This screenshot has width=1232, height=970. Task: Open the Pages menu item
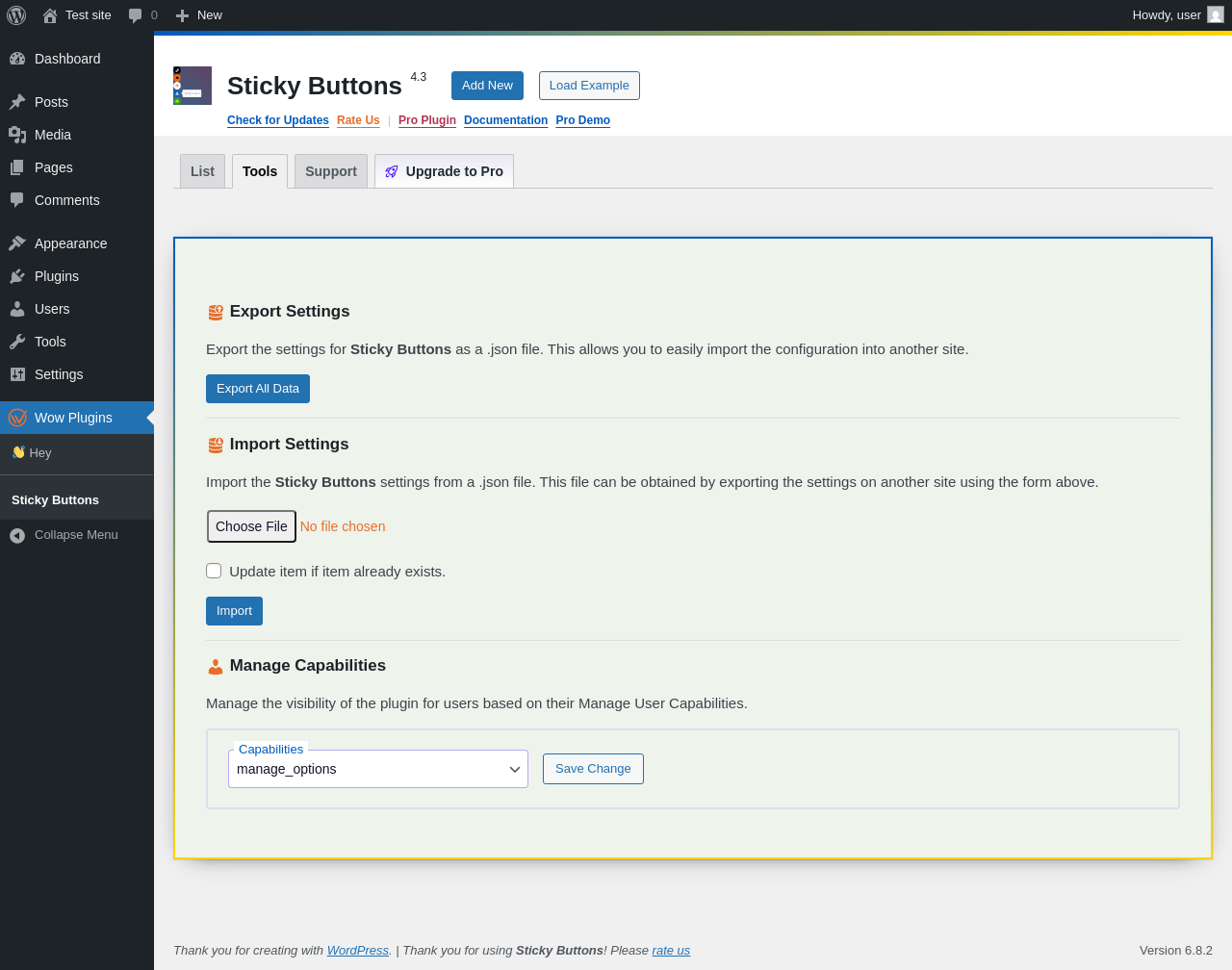[77, 167]
